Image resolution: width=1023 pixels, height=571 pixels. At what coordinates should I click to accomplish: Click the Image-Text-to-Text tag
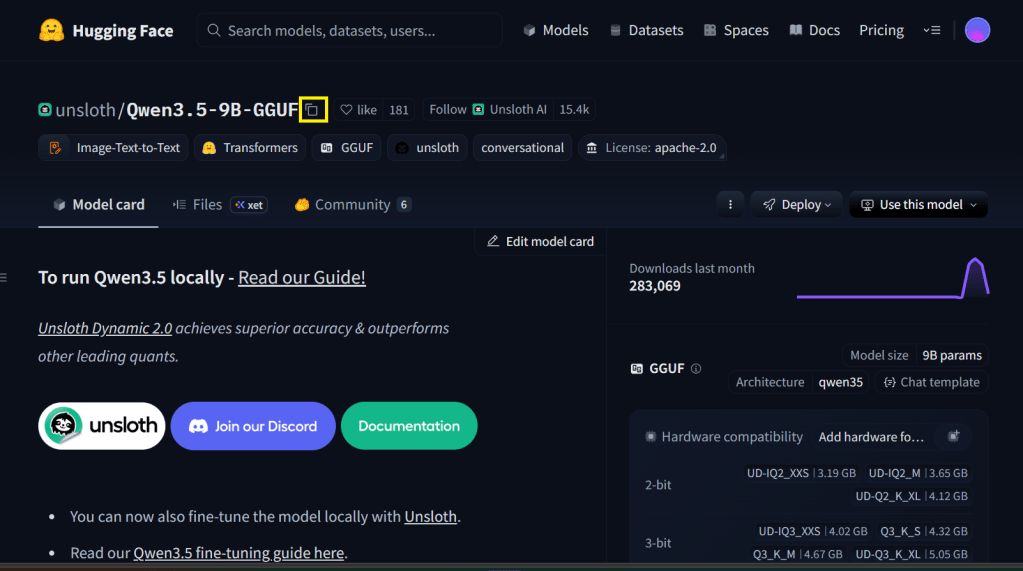point(114,148)
